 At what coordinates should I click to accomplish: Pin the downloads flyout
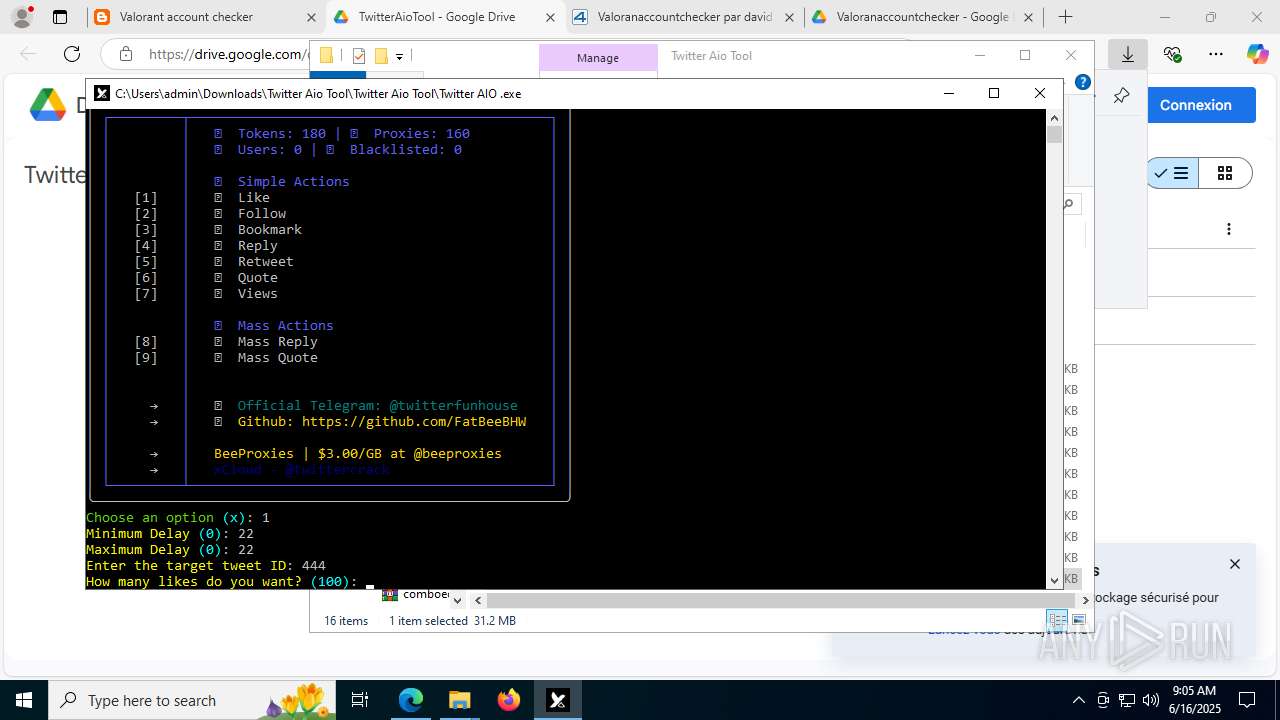1121,96
